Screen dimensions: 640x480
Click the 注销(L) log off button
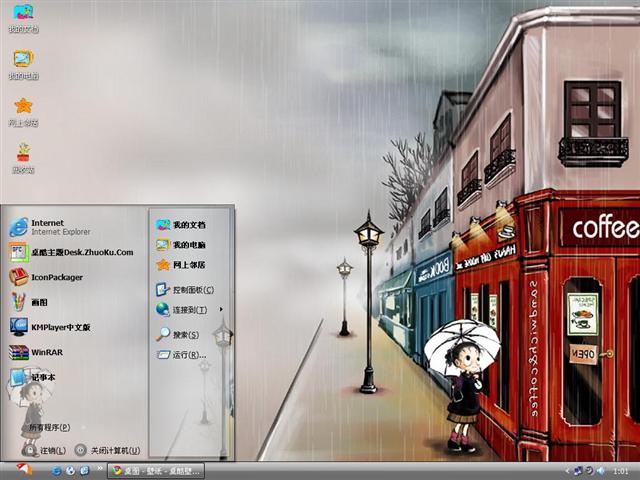(44, 450)
